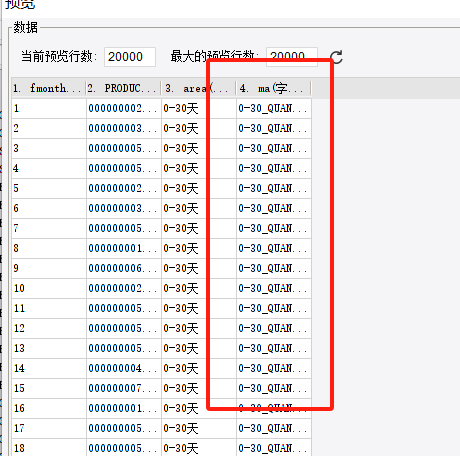This screenshot has height=456, width=460.
Task: Click the refresh preview icon
Action: coord(337,57)
